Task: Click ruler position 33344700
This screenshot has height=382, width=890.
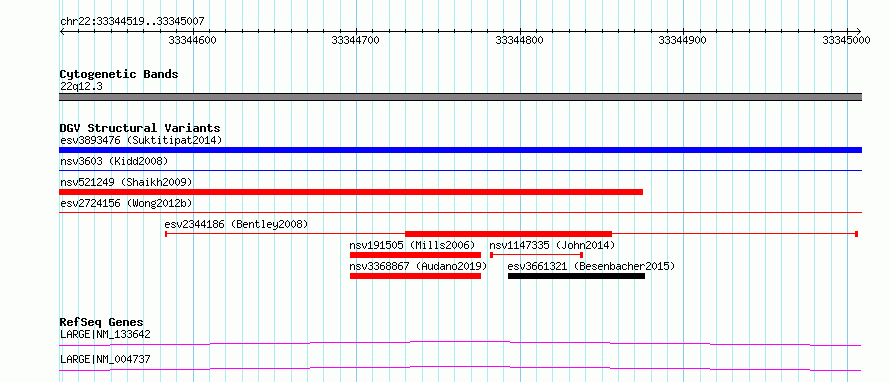Action: pos(355,40)
